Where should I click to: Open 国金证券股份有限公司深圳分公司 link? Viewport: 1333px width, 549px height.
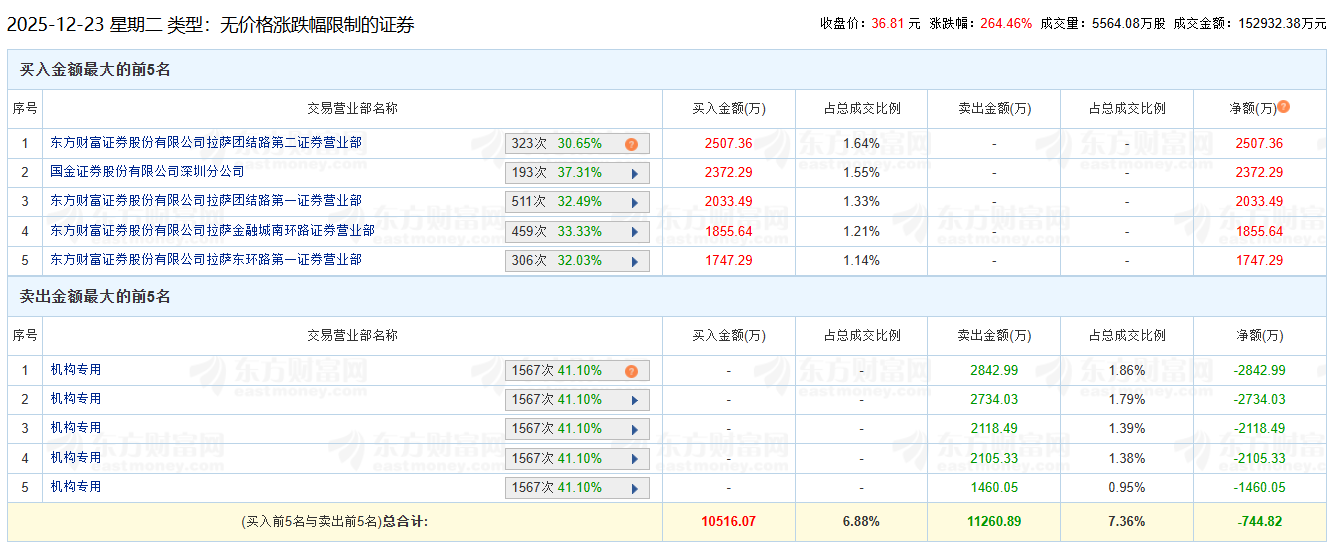147,172
